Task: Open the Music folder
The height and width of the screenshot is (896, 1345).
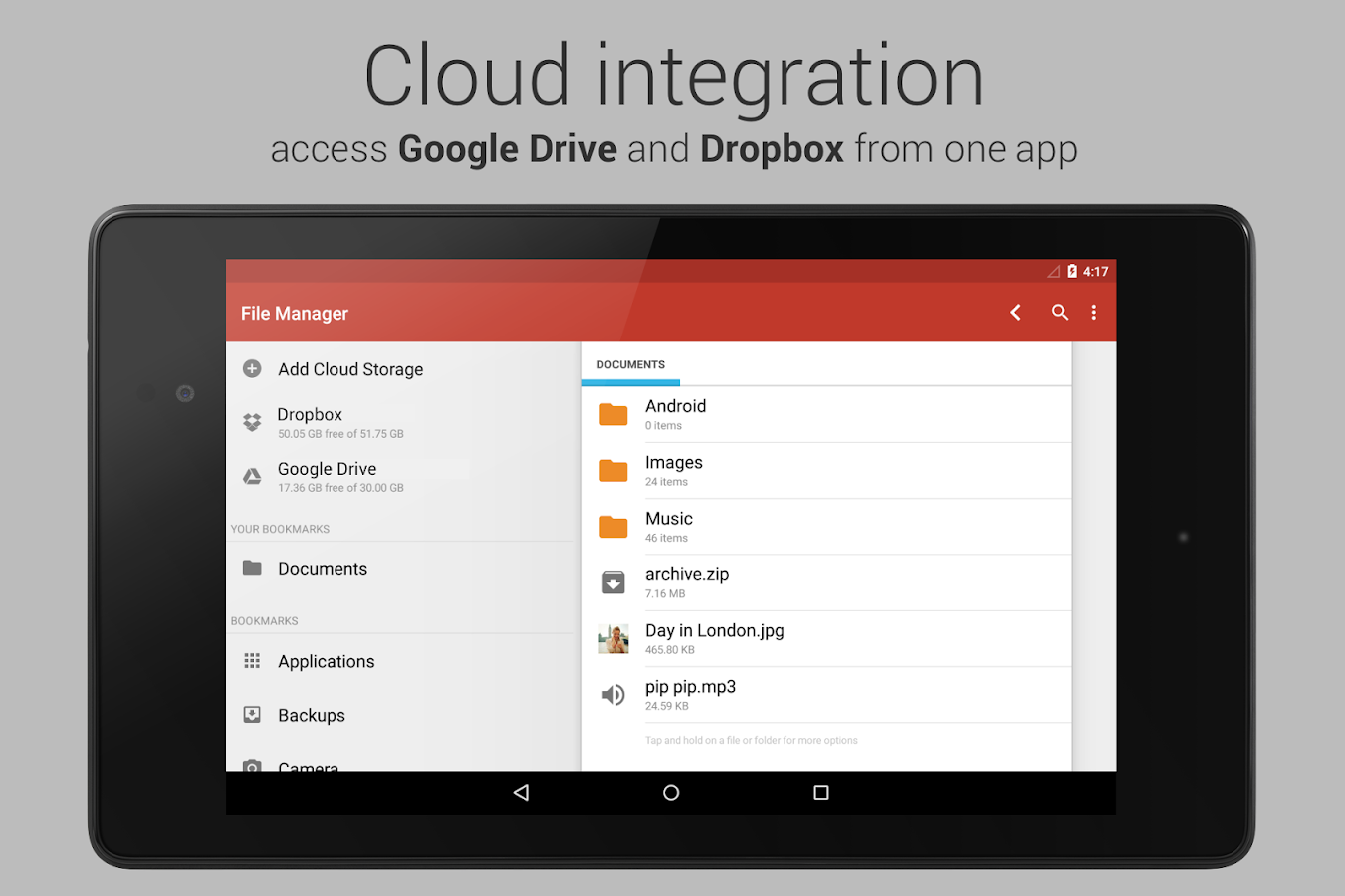Action: (x=826, y=527)
